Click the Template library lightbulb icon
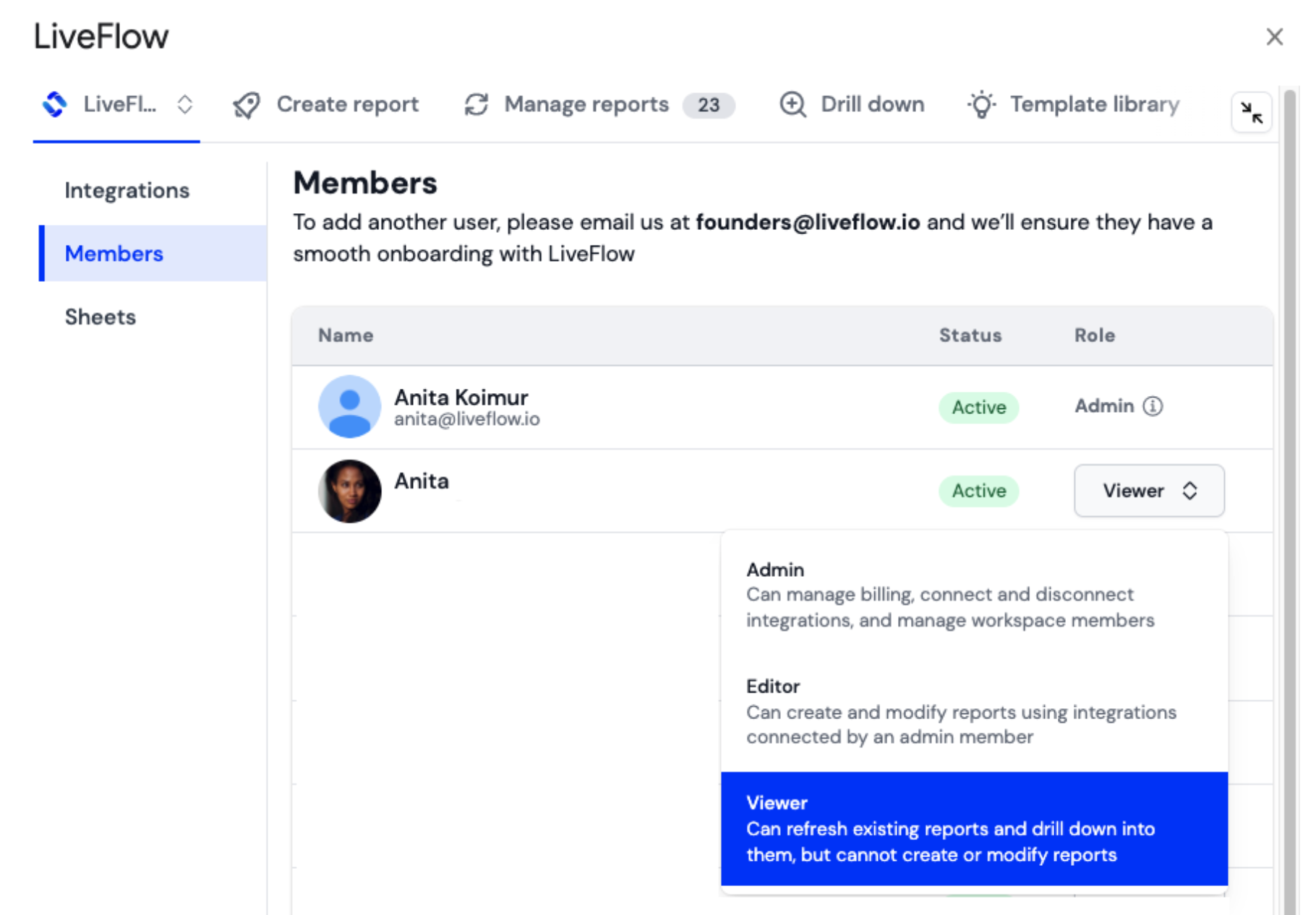The image size is (1316, 915). point(982,105)
